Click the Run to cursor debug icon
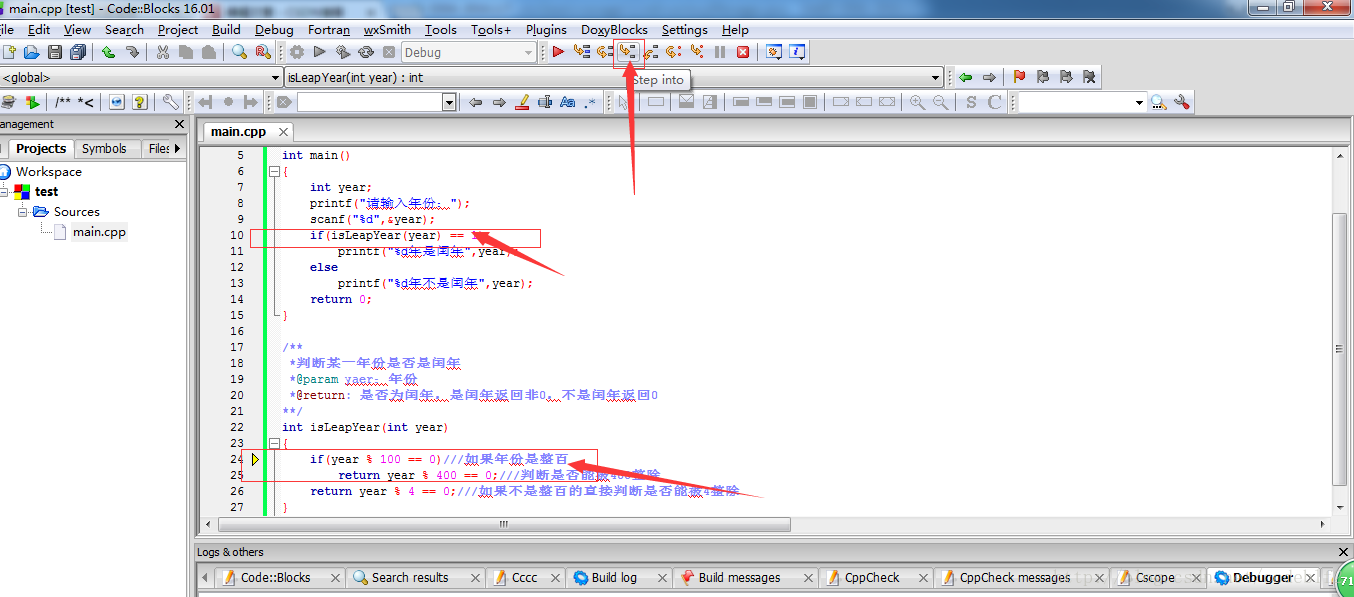 click(x=581, y=52)
